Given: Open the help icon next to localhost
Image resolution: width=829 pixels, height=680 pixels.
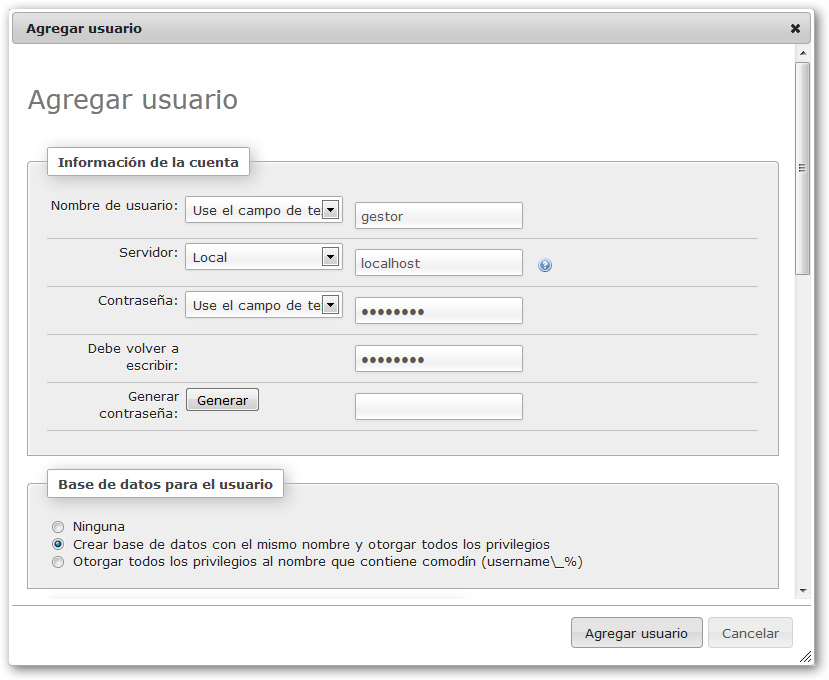Looking at the screenshot, I should pos(543,264).
